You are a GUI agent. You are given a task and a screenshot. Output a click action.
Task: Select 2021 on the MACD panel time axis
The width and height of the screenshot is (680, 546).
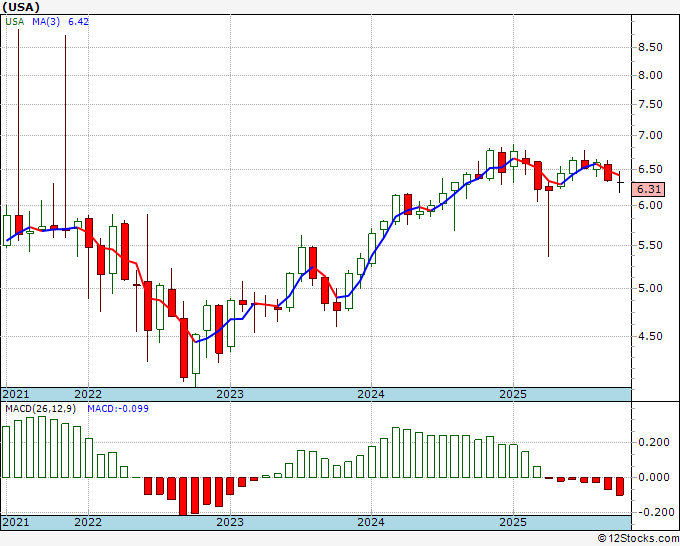16,522
